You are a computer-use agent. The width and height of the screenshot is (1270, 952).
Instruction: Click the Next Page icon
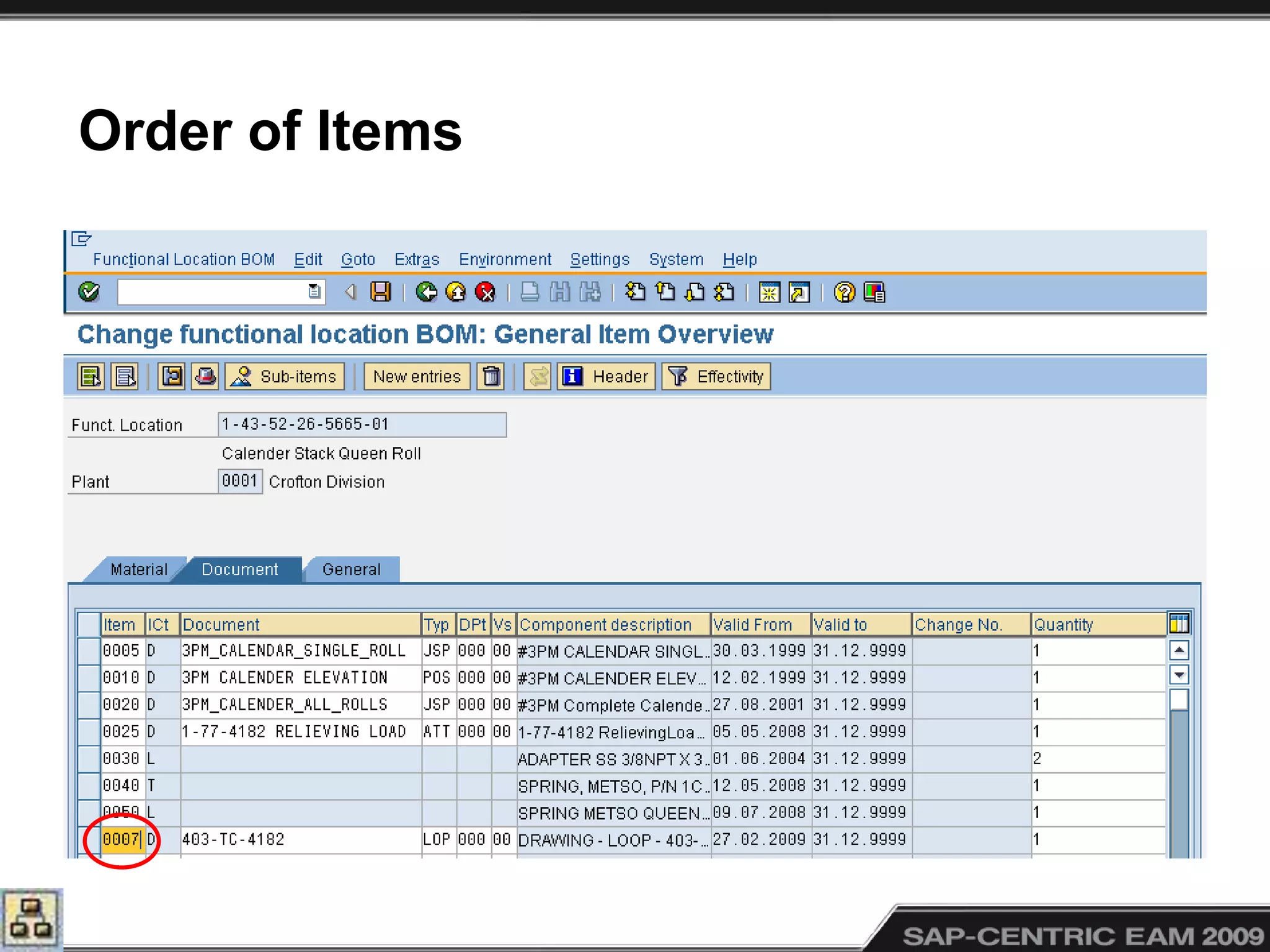pos(695,291)
